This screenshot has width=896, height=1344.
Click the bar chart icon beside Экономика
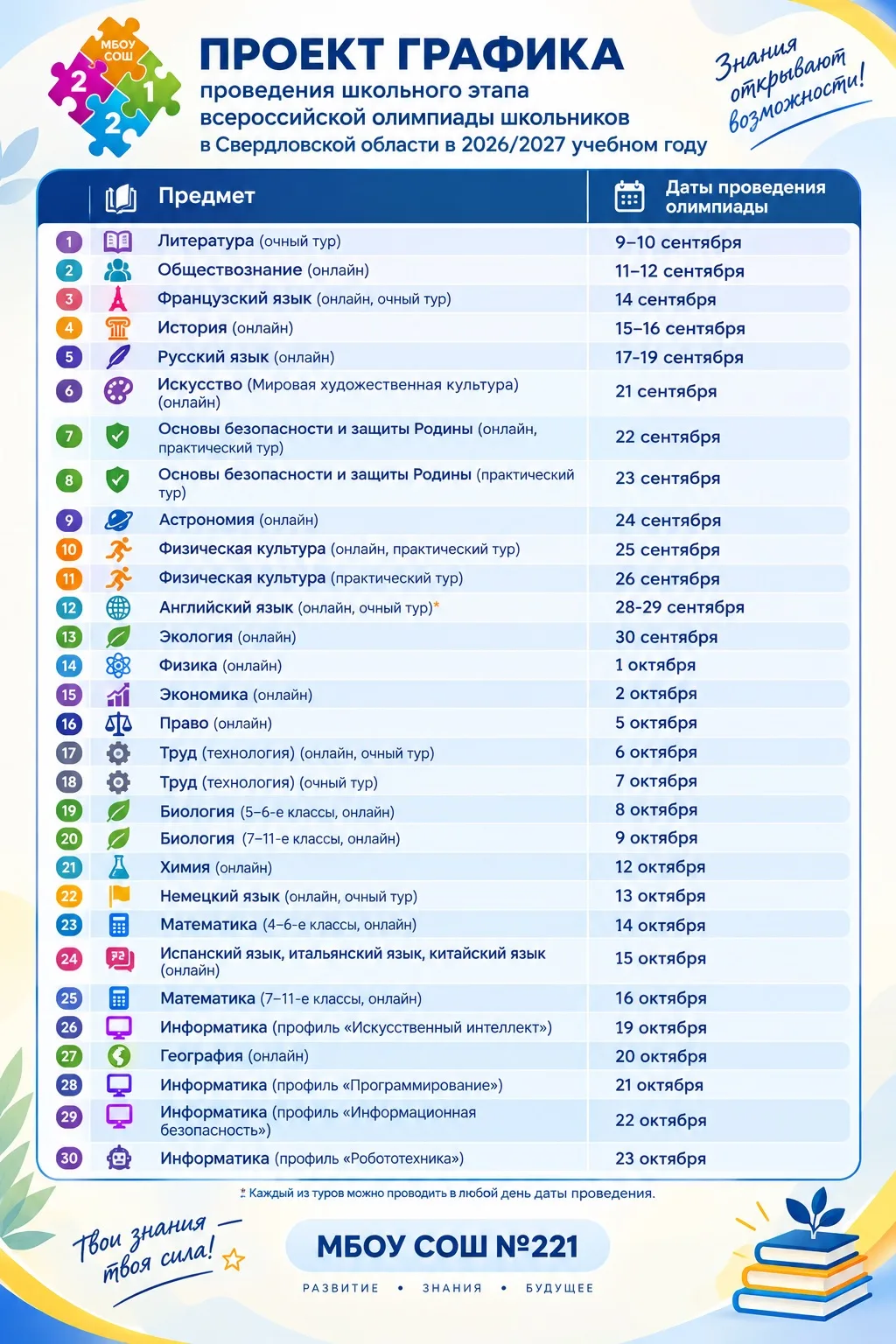(118, 695)
